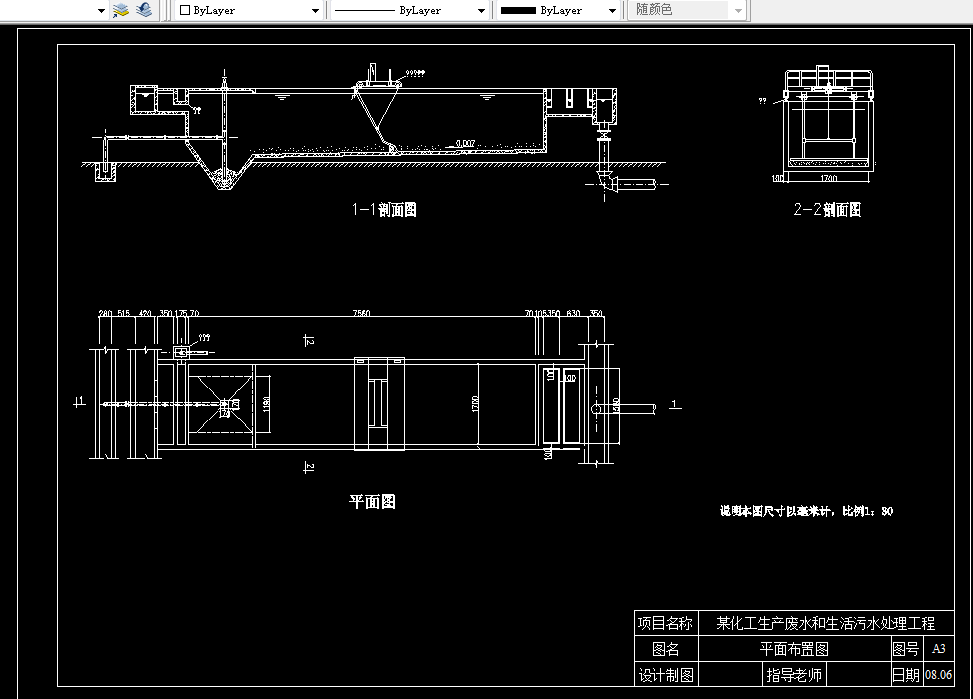
Task: Click the layer previous icon
Action: (144, 10)
